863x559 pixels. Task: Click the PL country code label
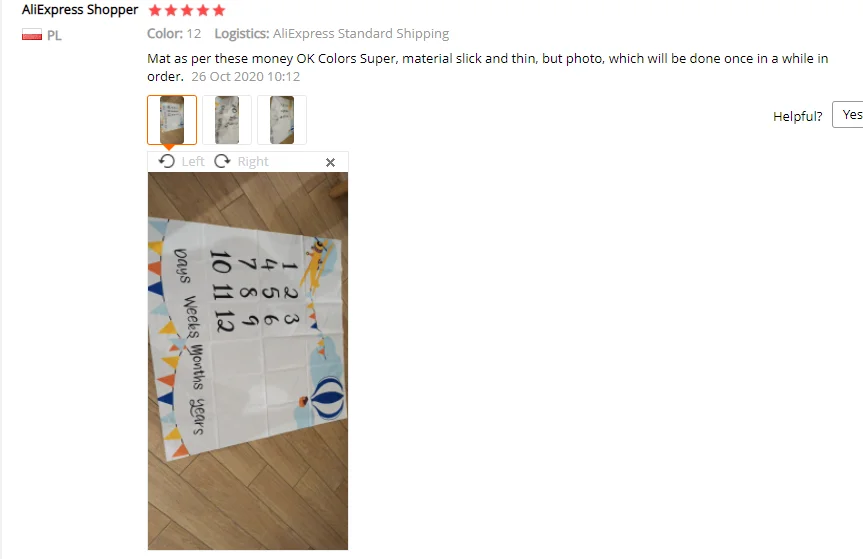[x=54, y=36]
